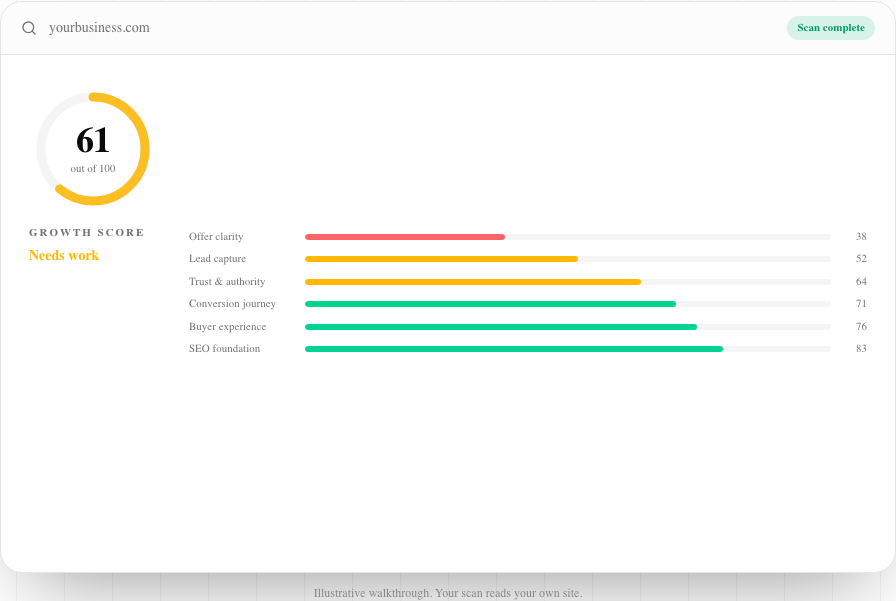Click the 61 growth score ring
This screenshot has width=896, height=601.
pos(93,149)
